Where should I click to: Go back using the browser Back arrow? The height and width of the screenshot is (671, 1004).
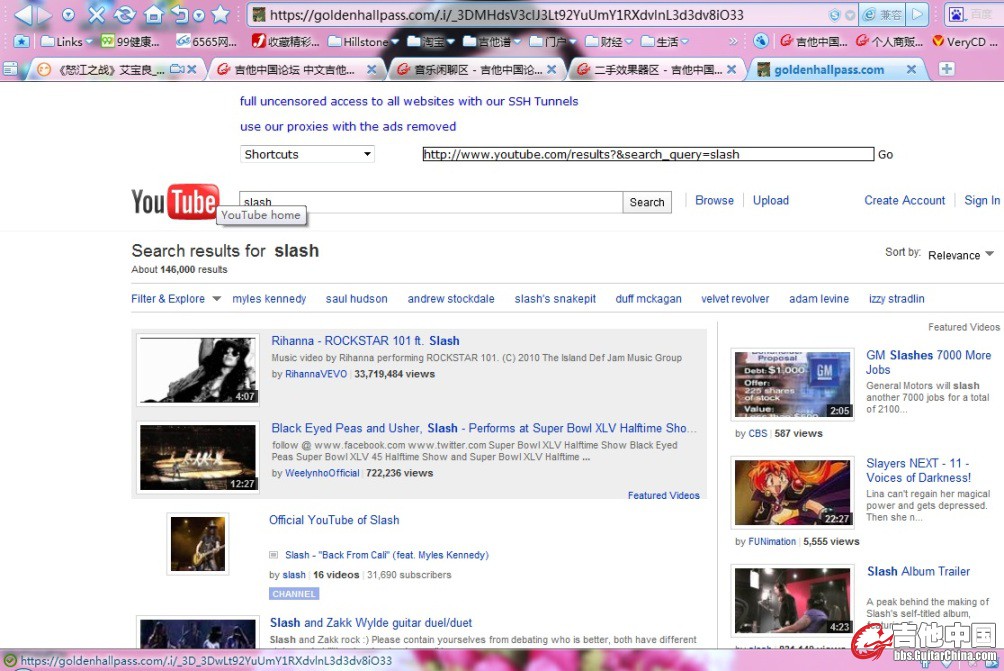point(22,14)
